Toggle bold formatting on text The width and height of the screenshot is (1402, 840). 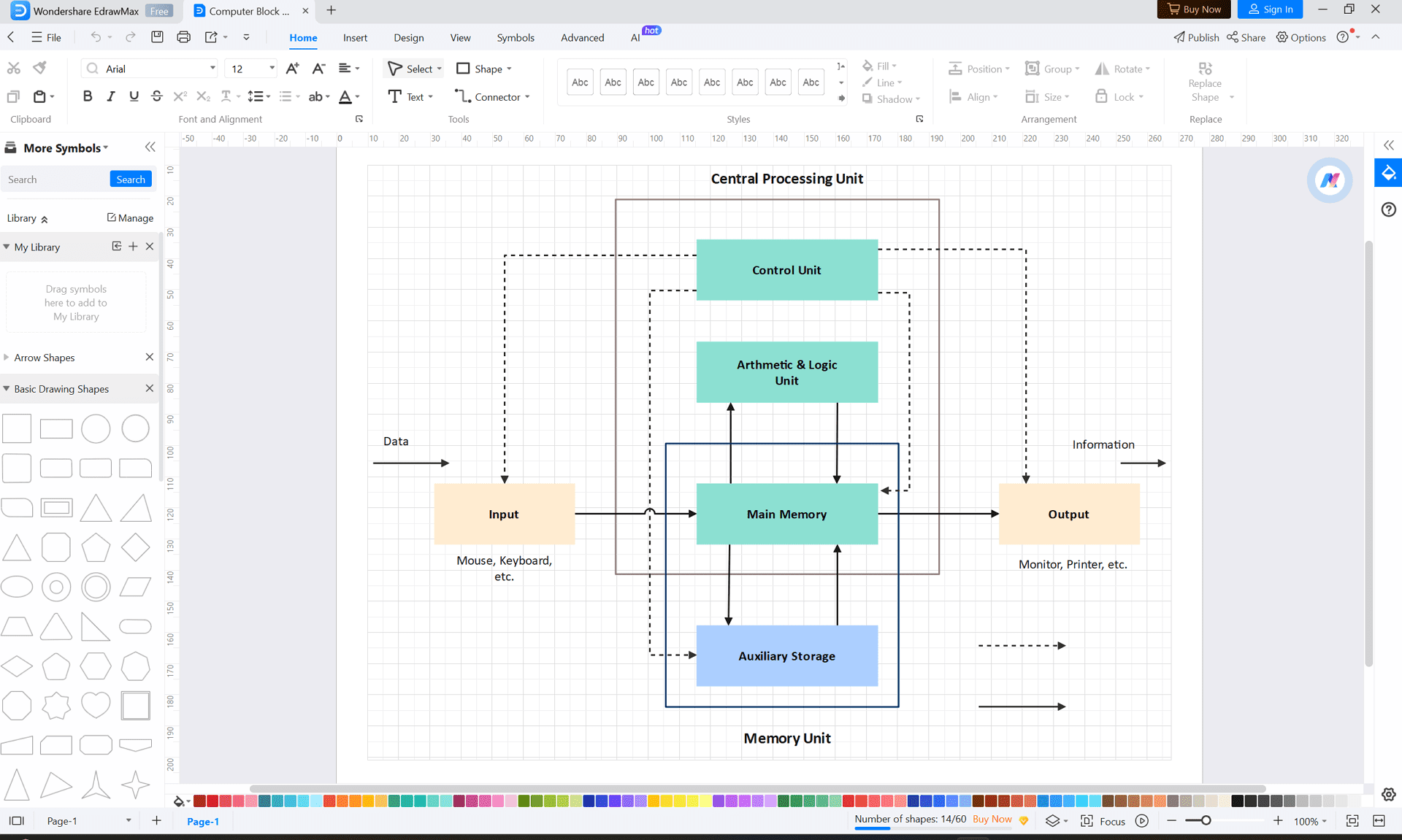[88, 97]
